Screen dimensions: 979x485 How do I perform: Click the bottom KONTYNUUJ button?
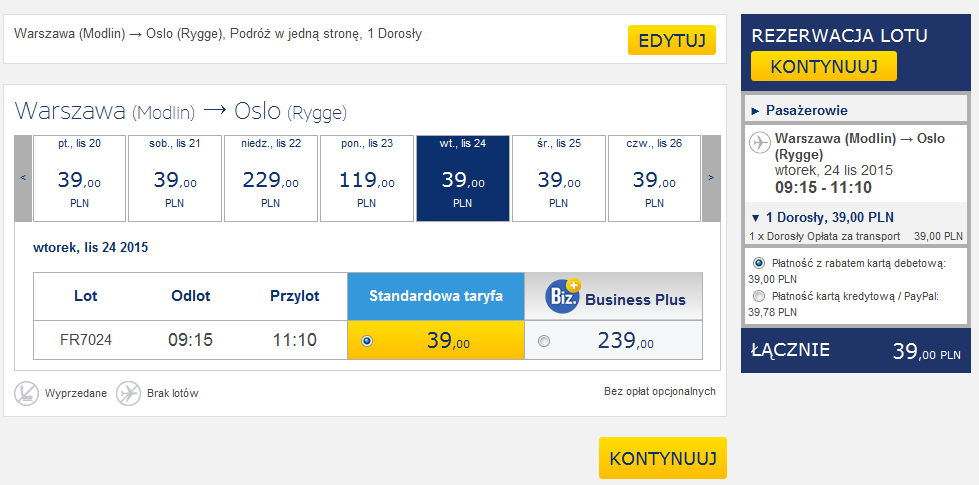[663, 458]
